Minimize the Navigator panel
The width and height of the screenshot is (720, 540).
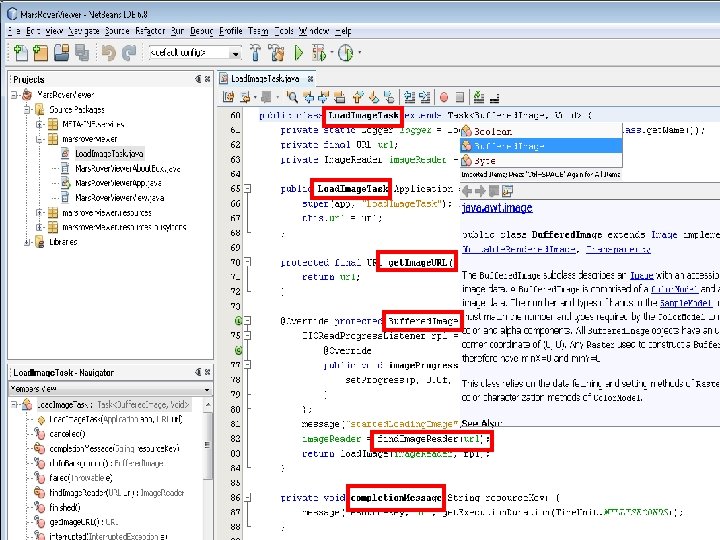198,372
